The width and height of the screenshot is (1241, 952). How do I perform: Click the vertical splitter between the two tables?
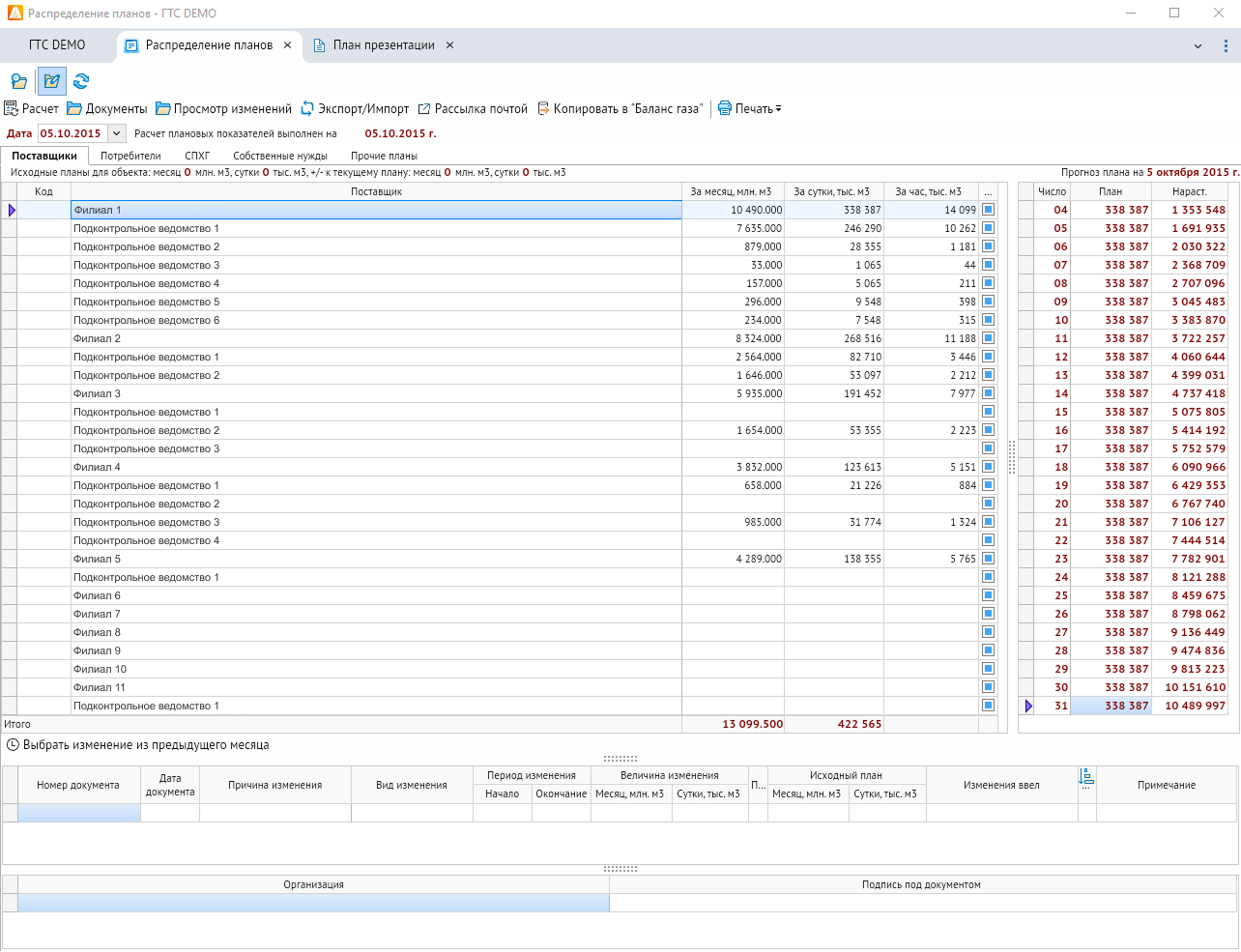[x=1012, y=457]
